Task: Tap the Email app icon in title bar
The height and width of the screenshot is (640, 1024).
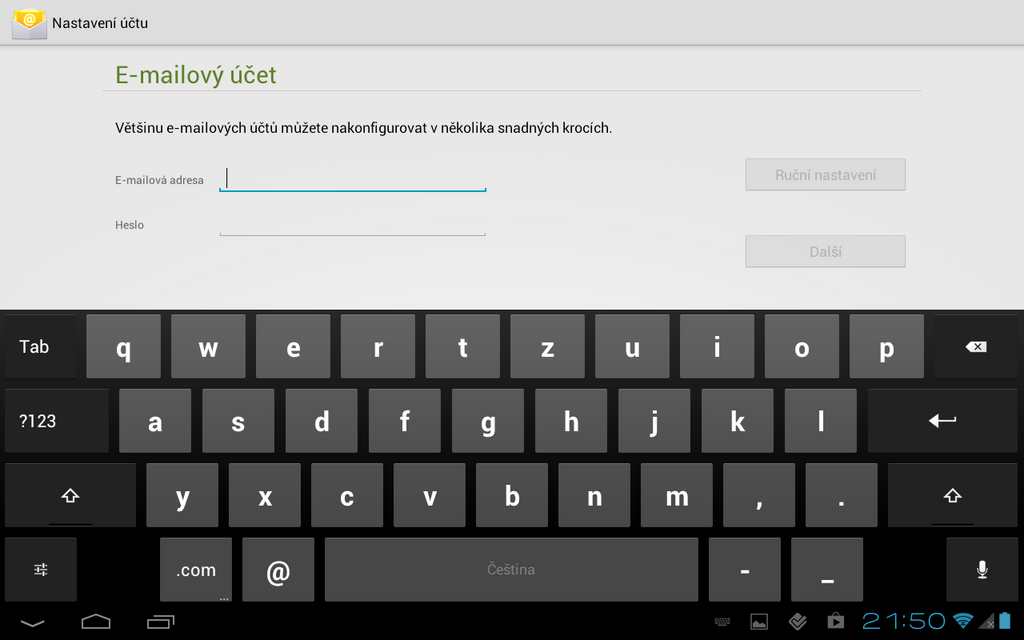Action: click(29, 22)
